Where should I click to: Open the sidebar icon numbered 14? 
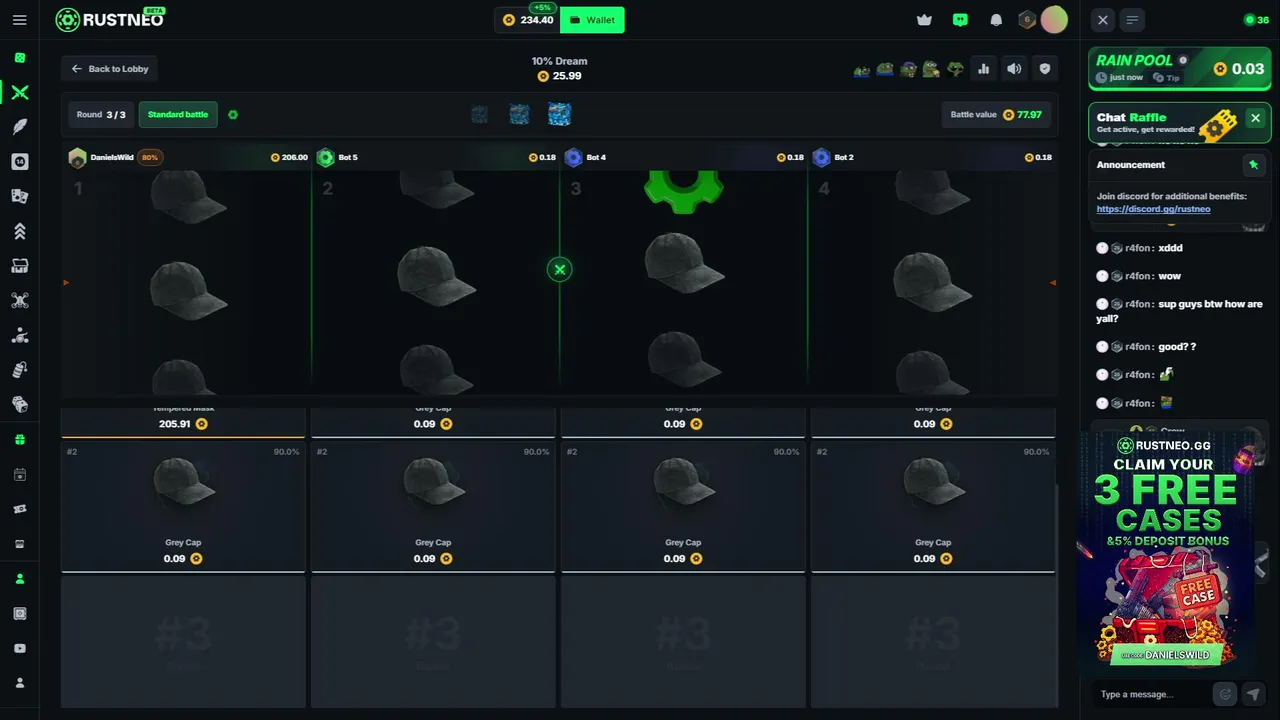pyautogui.click(x=20, y=162)
